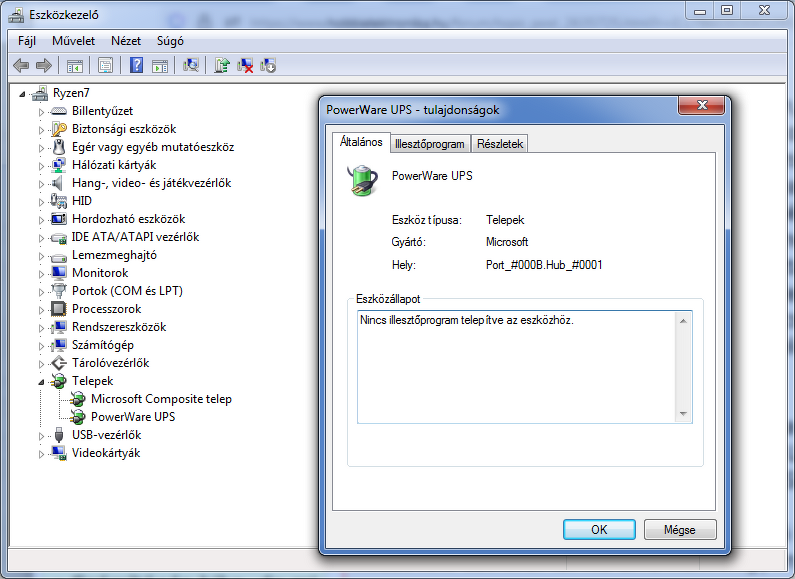Open the Nézet menu
This screenshot has height=579, width=795.
(126, 41)
